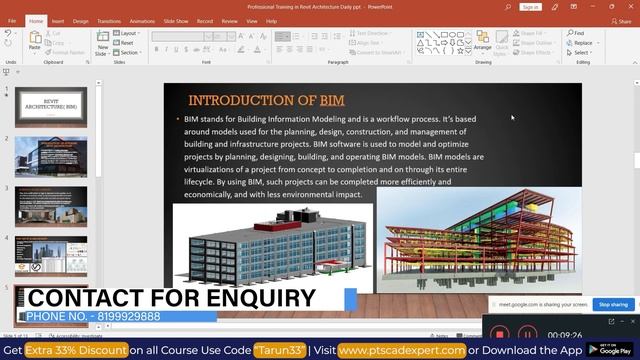
Task: Select the Rectangle shape in gallery
Action: [x=444, y=35]
